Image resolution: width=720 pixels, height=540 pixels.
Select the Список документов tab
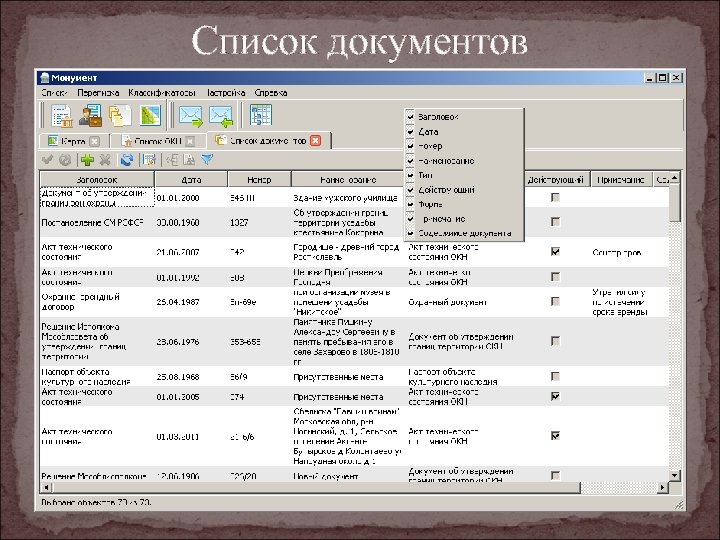(268, 141)
